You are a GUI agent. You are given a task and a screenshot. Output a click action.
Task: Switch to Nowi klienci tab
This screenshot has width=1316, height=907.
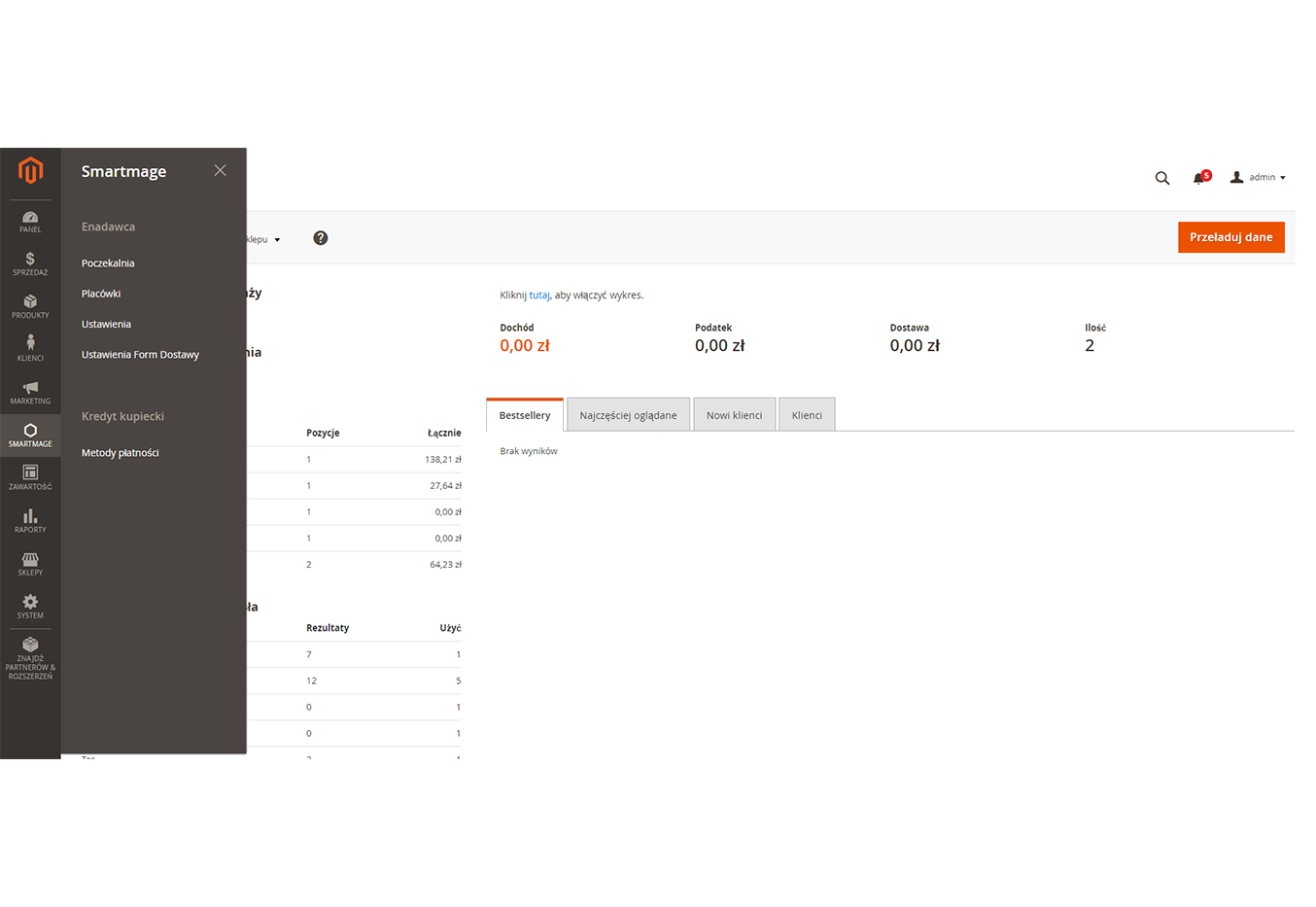tap(734, 415)
